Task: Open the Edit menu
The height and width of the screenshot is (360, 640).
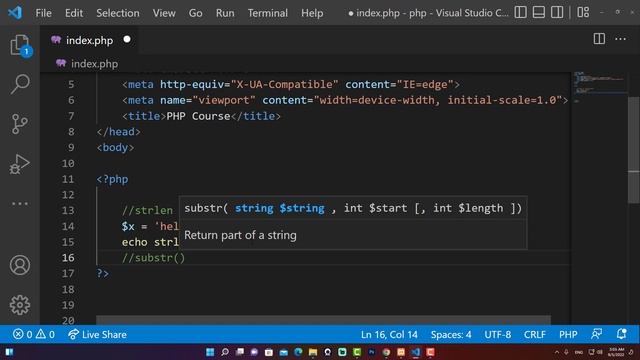Action: coord(74,13)
